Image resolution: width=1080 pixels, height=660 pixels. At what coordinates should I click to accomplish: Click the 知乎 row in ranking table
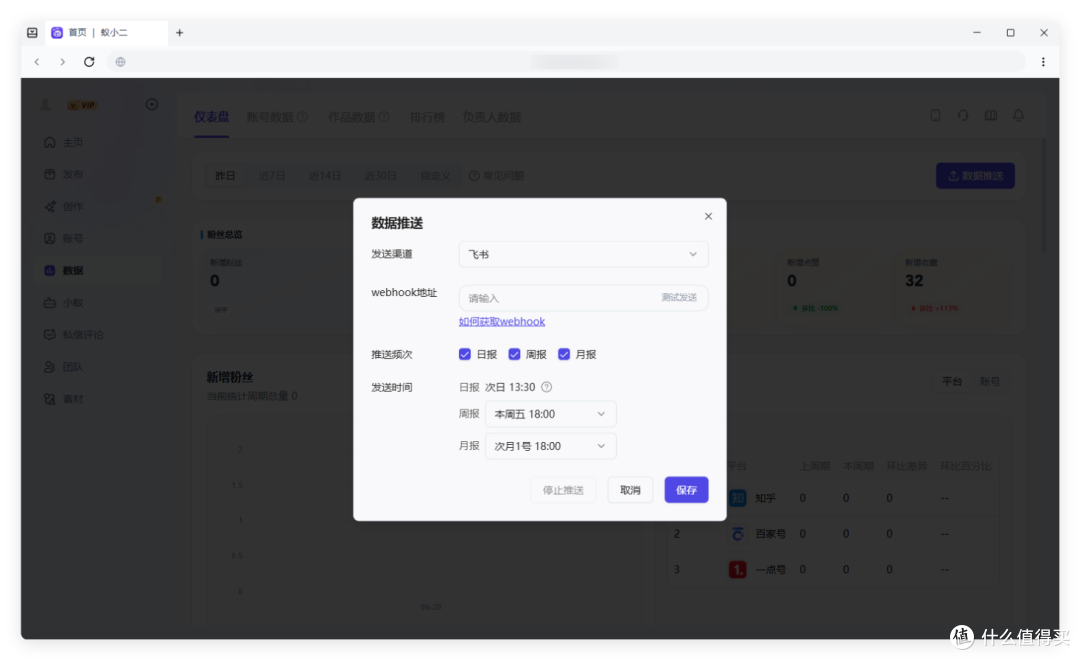tap(832, 498)
